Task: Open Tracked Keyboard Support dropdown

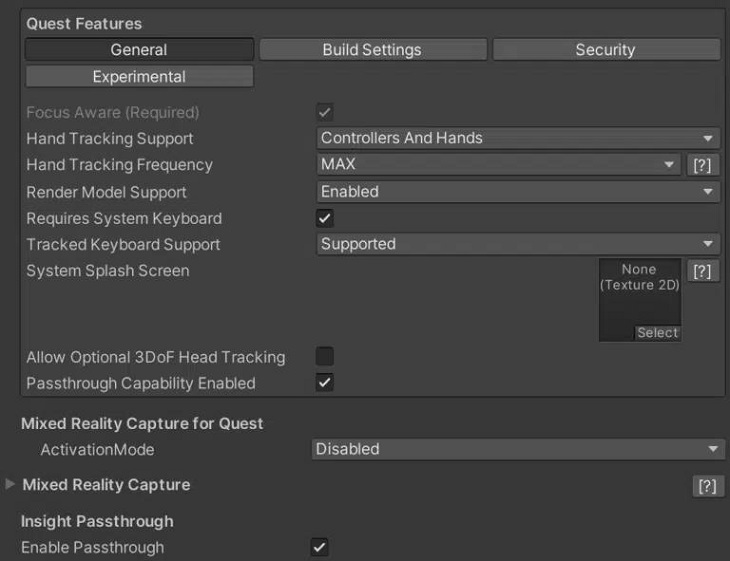Action: point(518,244)
